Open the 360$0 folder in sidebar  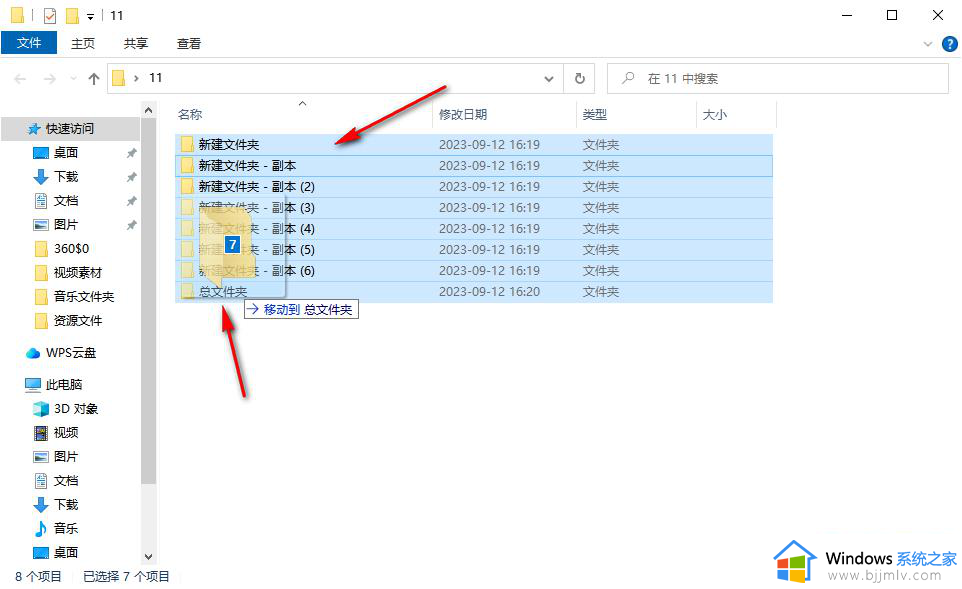click(x=71, y=248)
